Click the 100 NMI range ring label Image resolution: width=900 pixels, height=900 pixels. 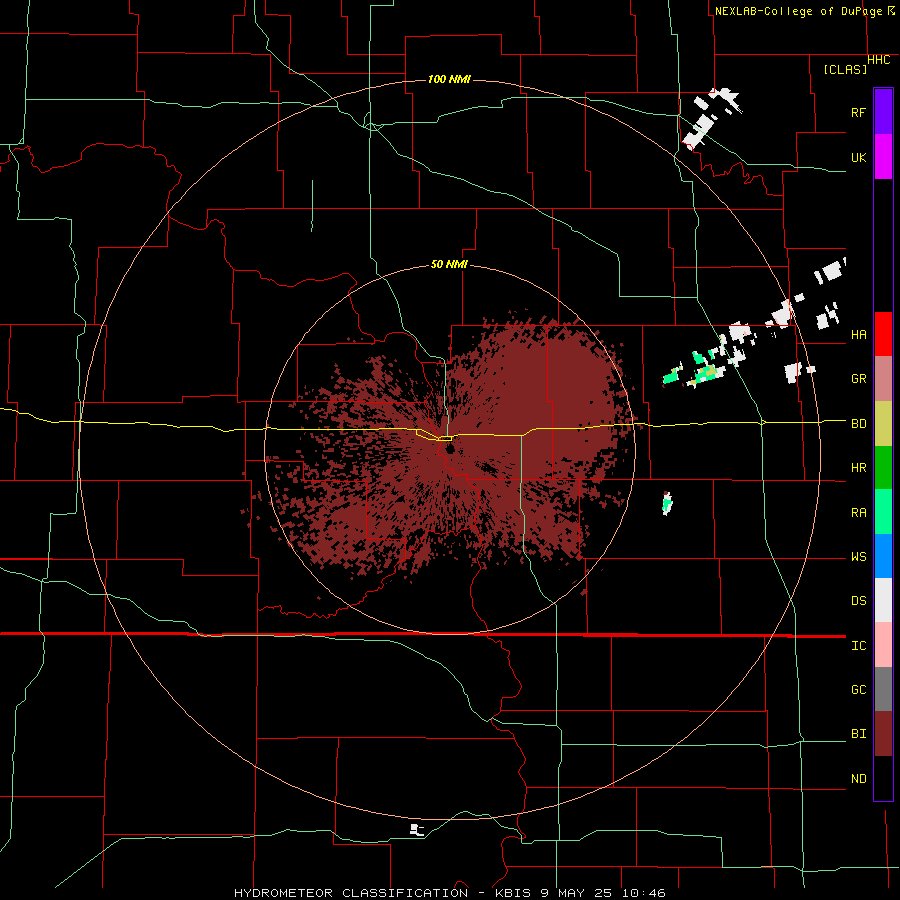point(449,79)
